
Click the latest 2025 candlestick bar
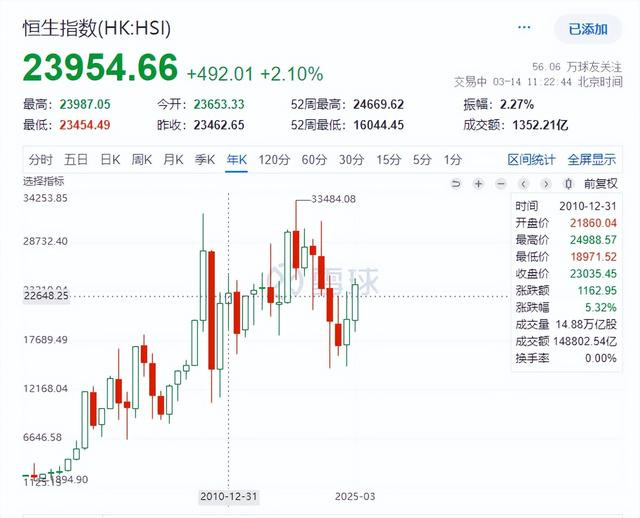coord(355,302)
